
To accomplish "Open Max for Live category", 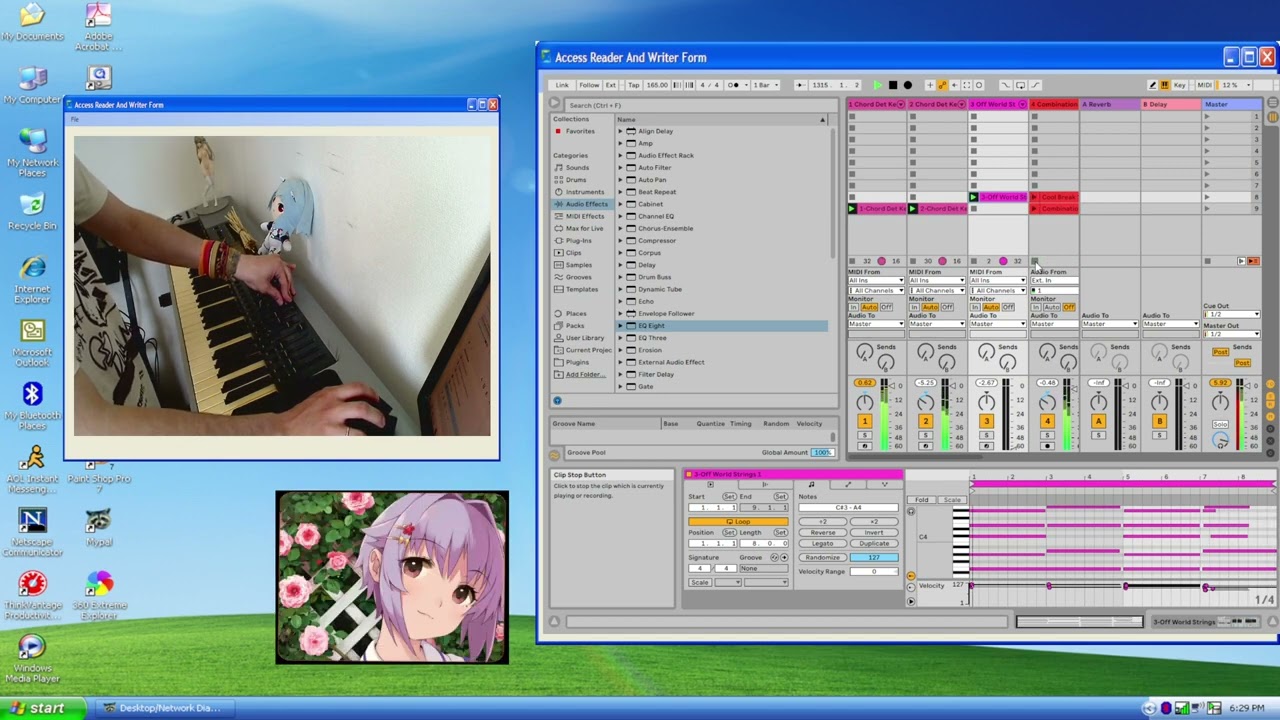I will pyautogui.click(x=584, y=228).
